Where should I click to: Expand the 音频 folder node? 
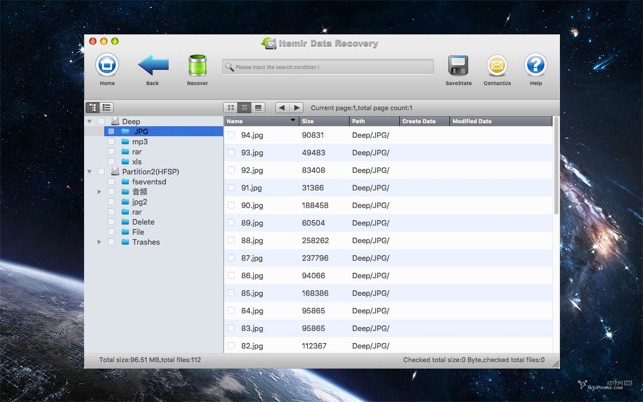click(x=99, y=192)
